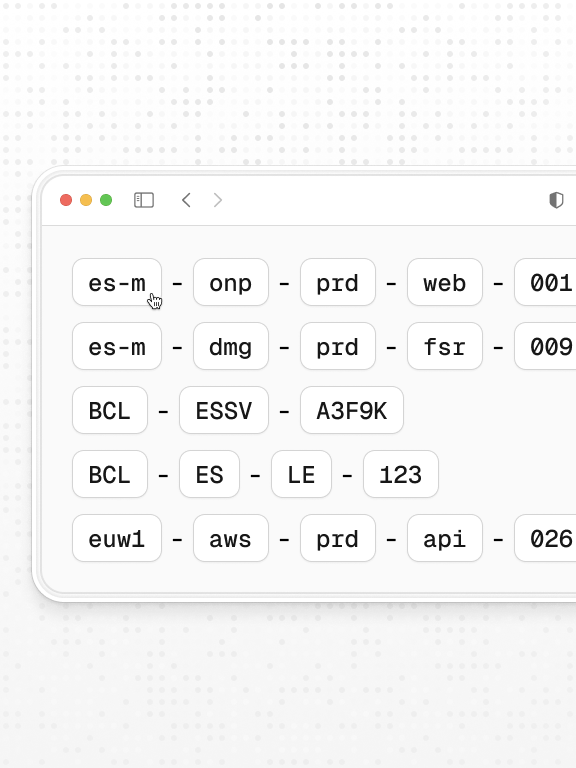
Task: Select the es-m chip in the dmg row
Action: click(x=117, y=346)
